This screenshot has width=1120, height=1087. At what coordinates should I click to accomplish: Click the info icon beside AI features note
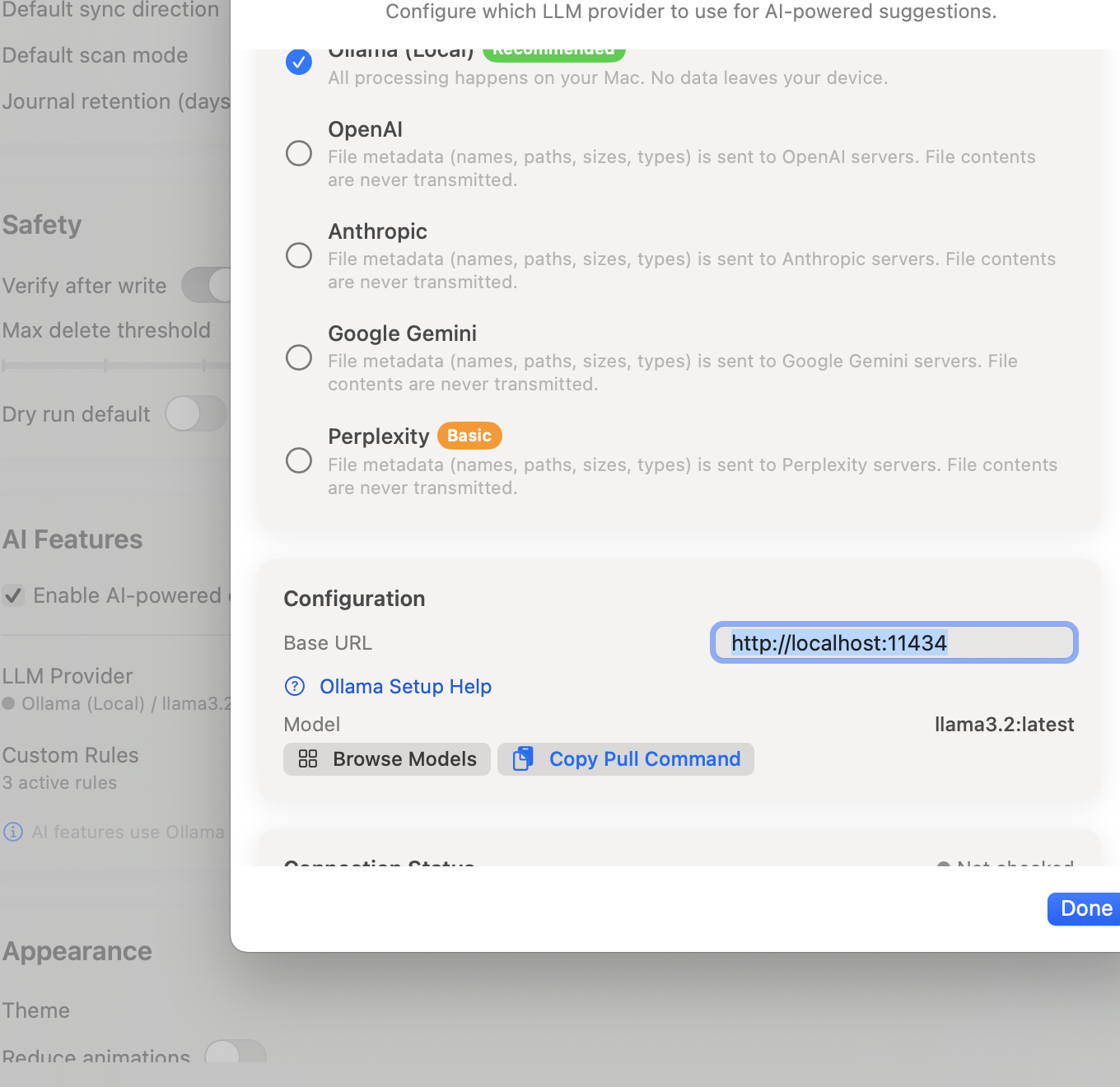click(x=13, y=832)
